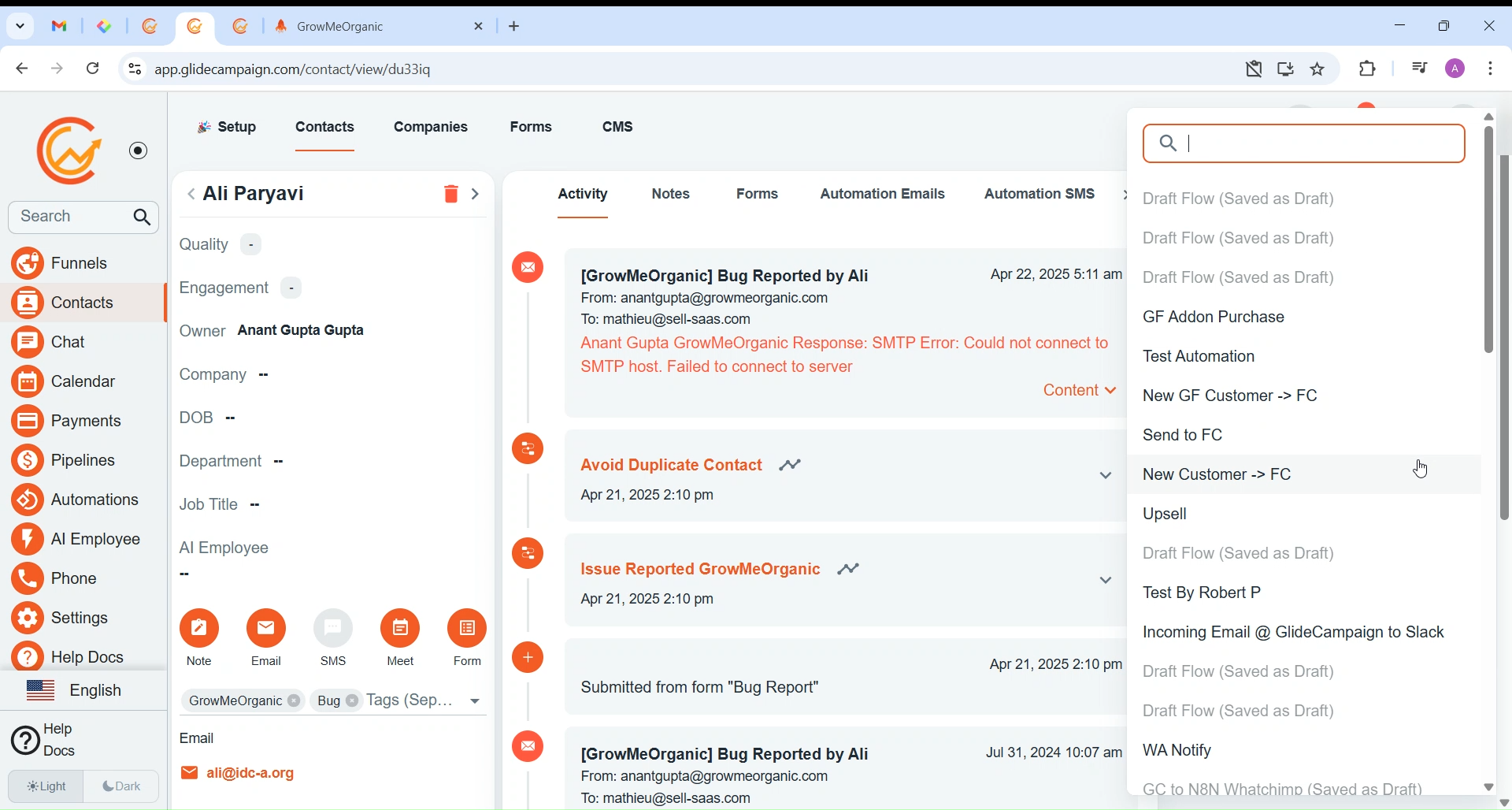Switch to Light theme
1512x810 pixels.
46,786
